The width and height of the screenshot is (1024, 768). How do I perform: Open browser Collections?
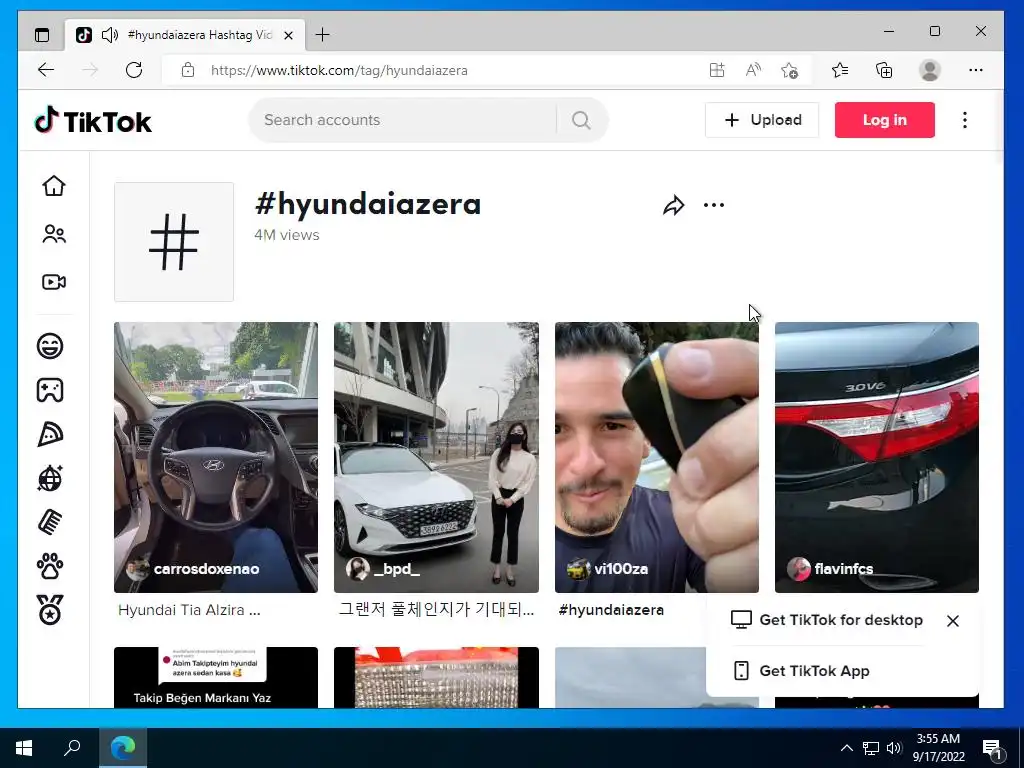tap(884, 70)
